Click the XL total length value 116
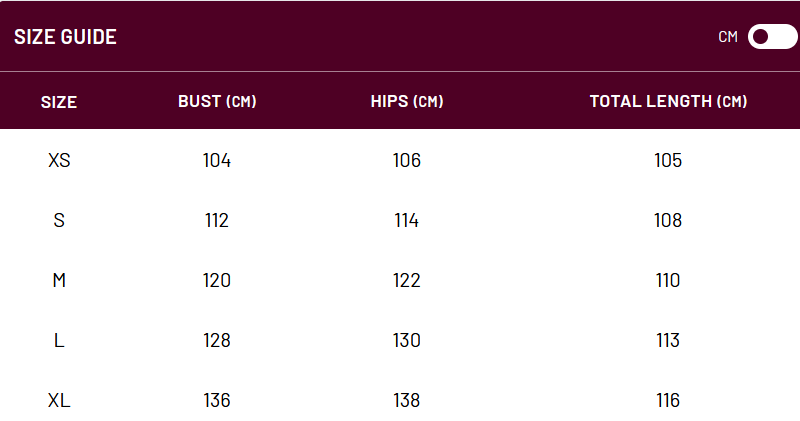Image resolution: width=800 pixels, height=421 pixels. (x=668, y=400)
